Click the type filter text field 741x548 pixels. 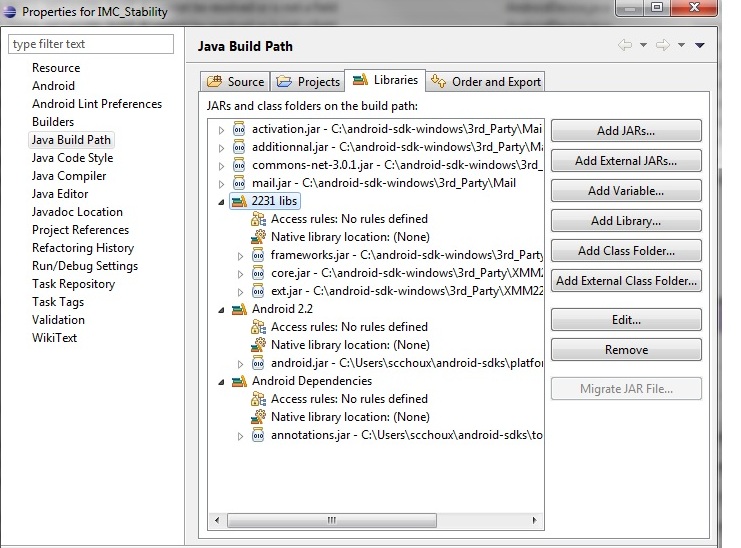tap(91, 44)
